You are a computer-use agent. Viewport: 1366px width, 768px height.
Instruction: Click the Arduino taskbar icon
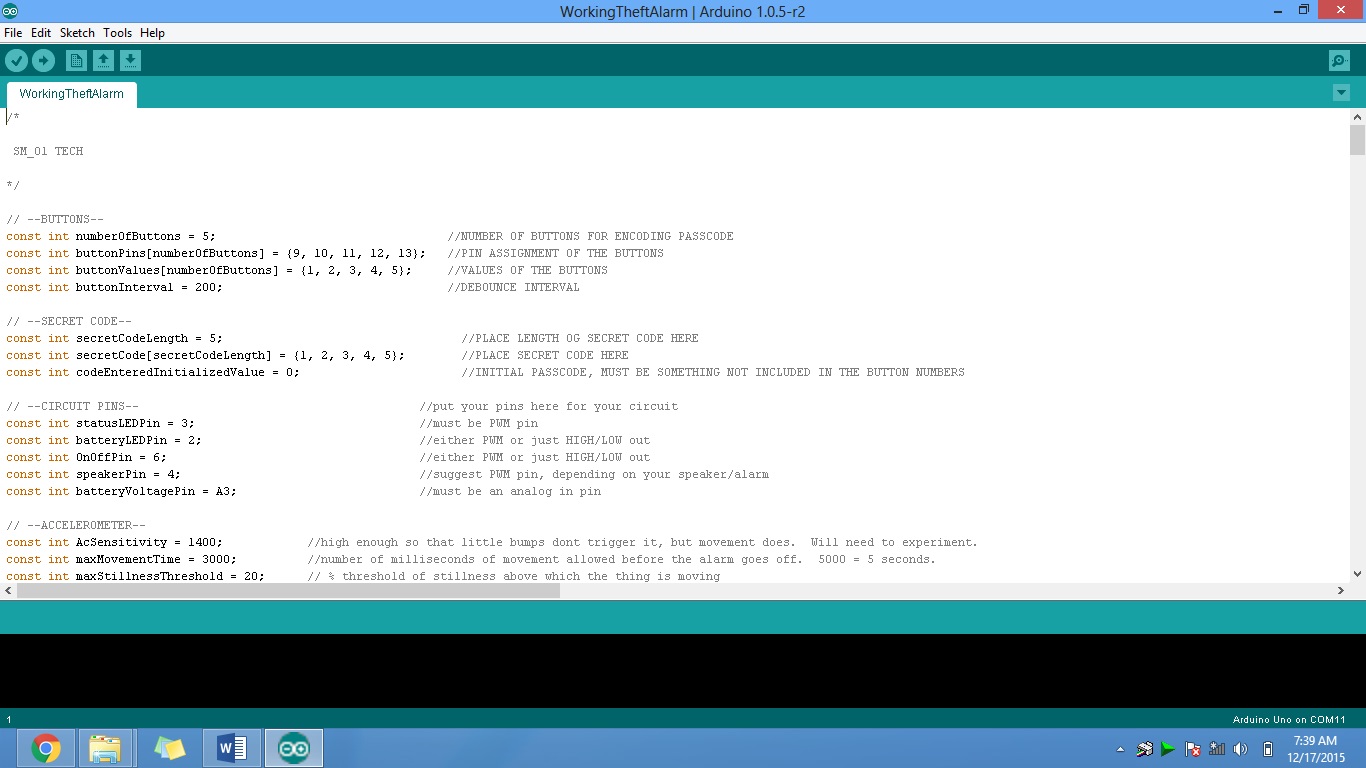[x=294, y=748]
